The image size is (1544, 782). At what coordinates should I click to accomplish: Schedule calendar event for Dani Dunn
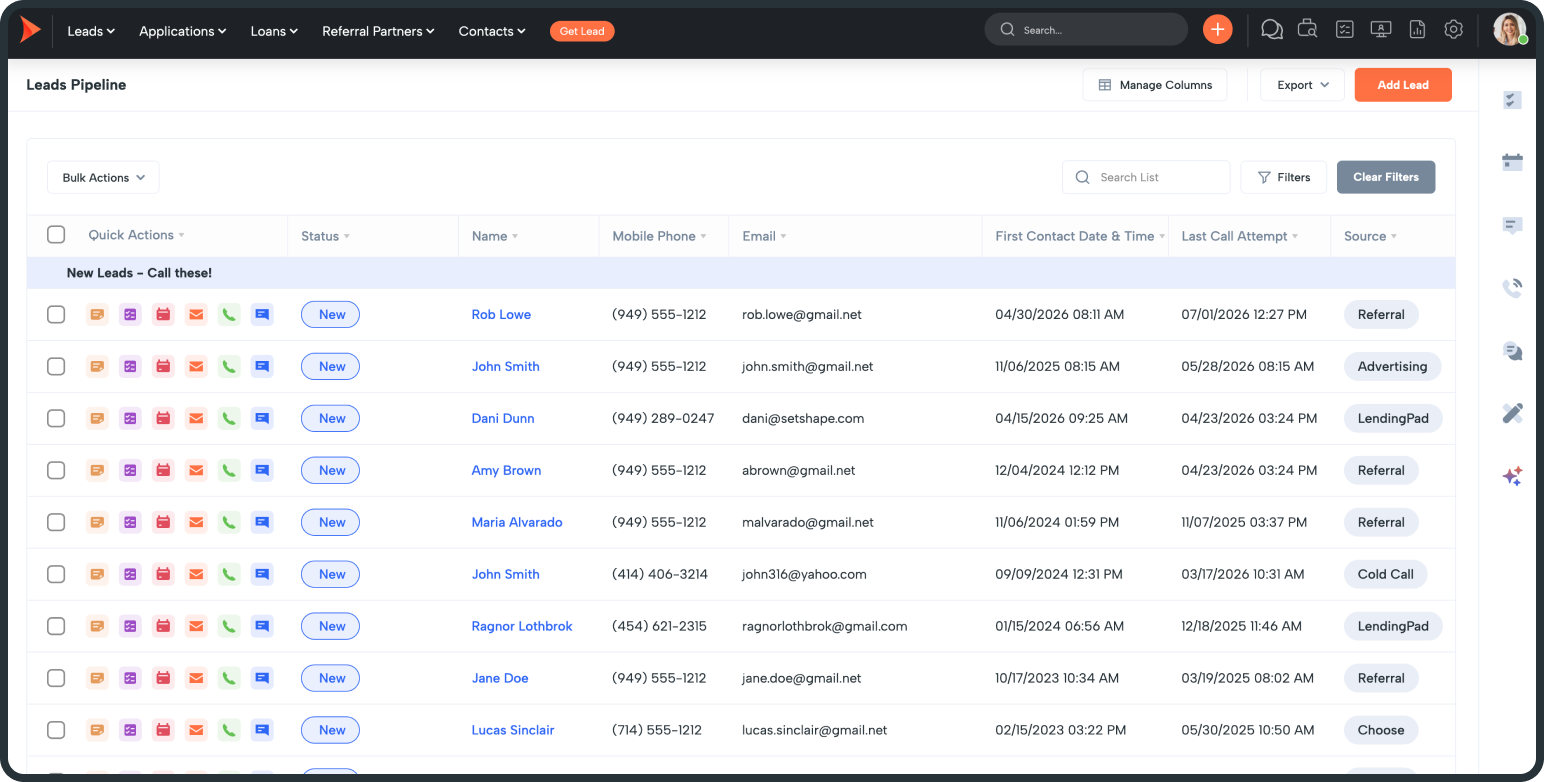coord(163,418)
